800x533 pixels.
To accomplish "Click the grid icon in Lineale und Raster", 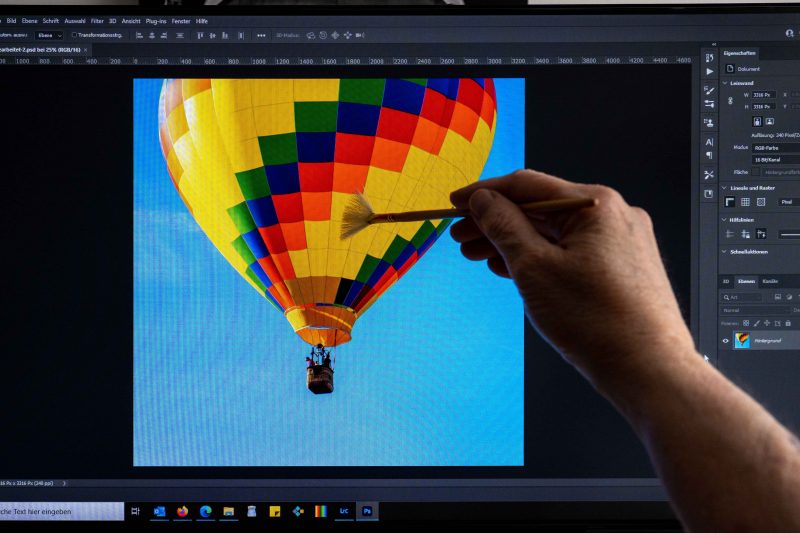I will coord(745,202).
